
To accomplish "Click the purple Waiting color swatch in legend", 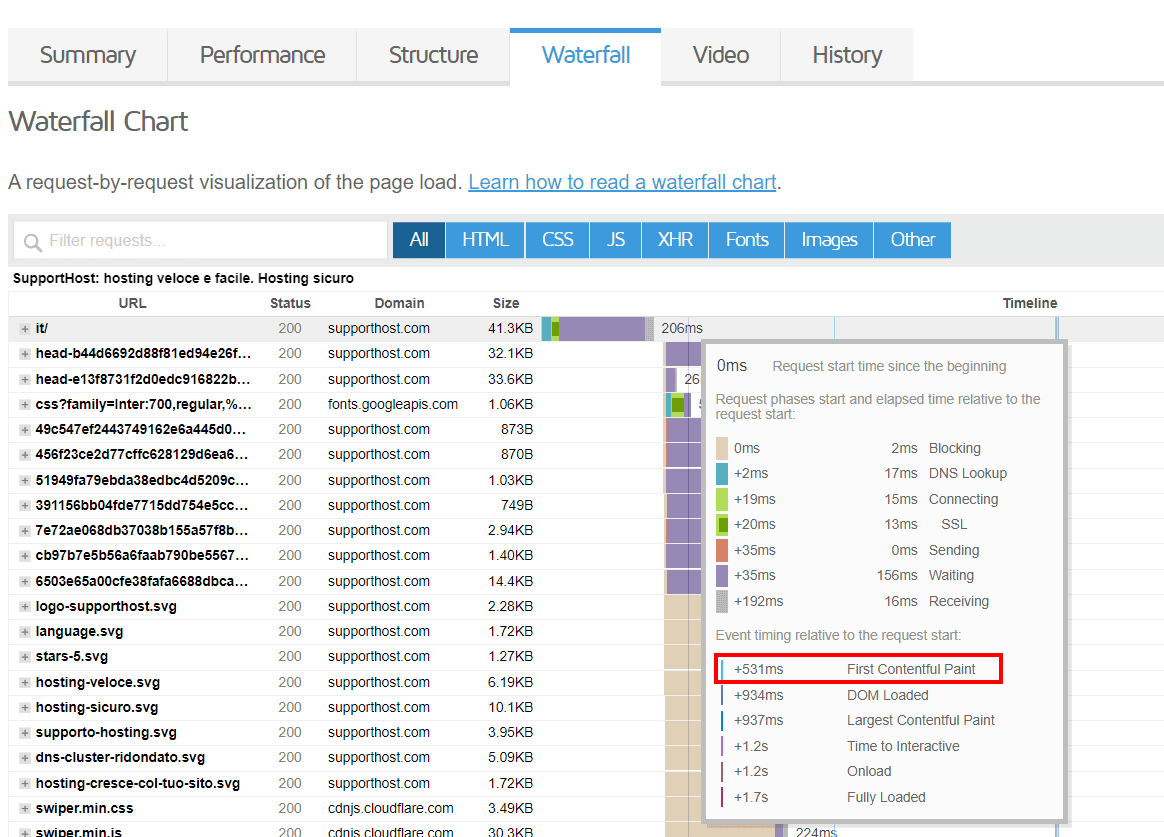I will point(722,576).
